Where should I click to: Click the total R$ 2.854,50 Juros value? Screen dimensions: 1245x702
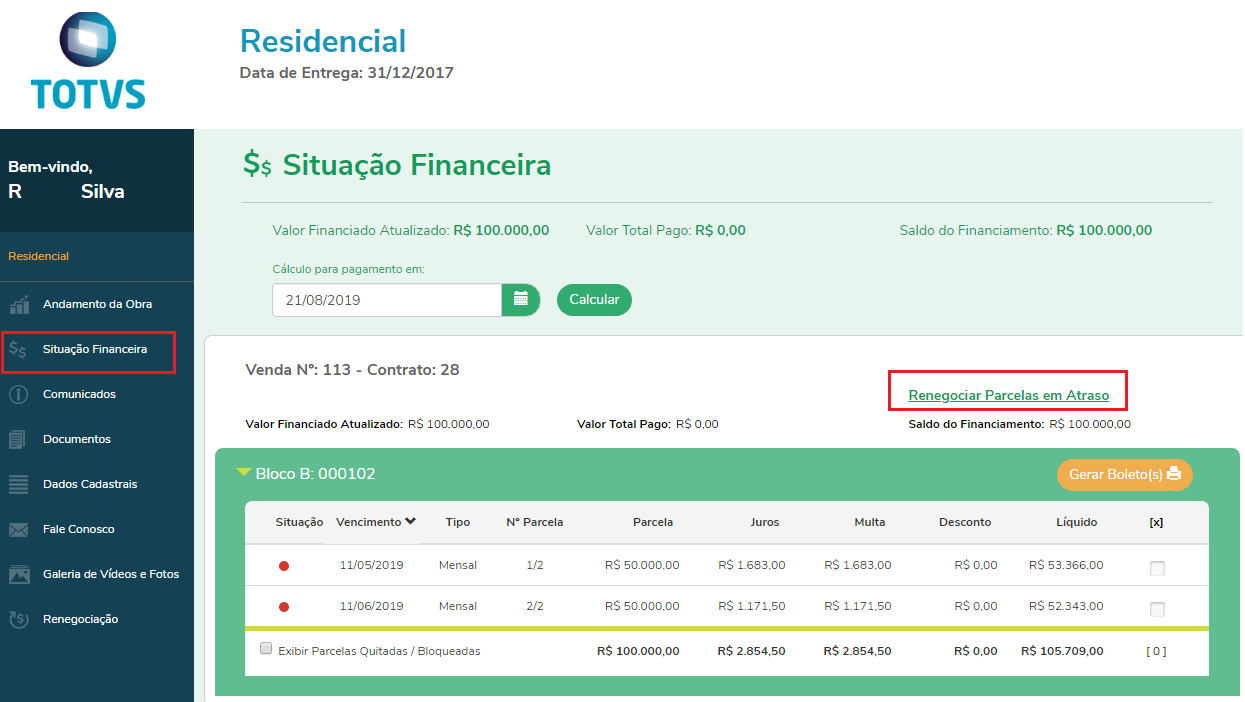coord(751,651)
